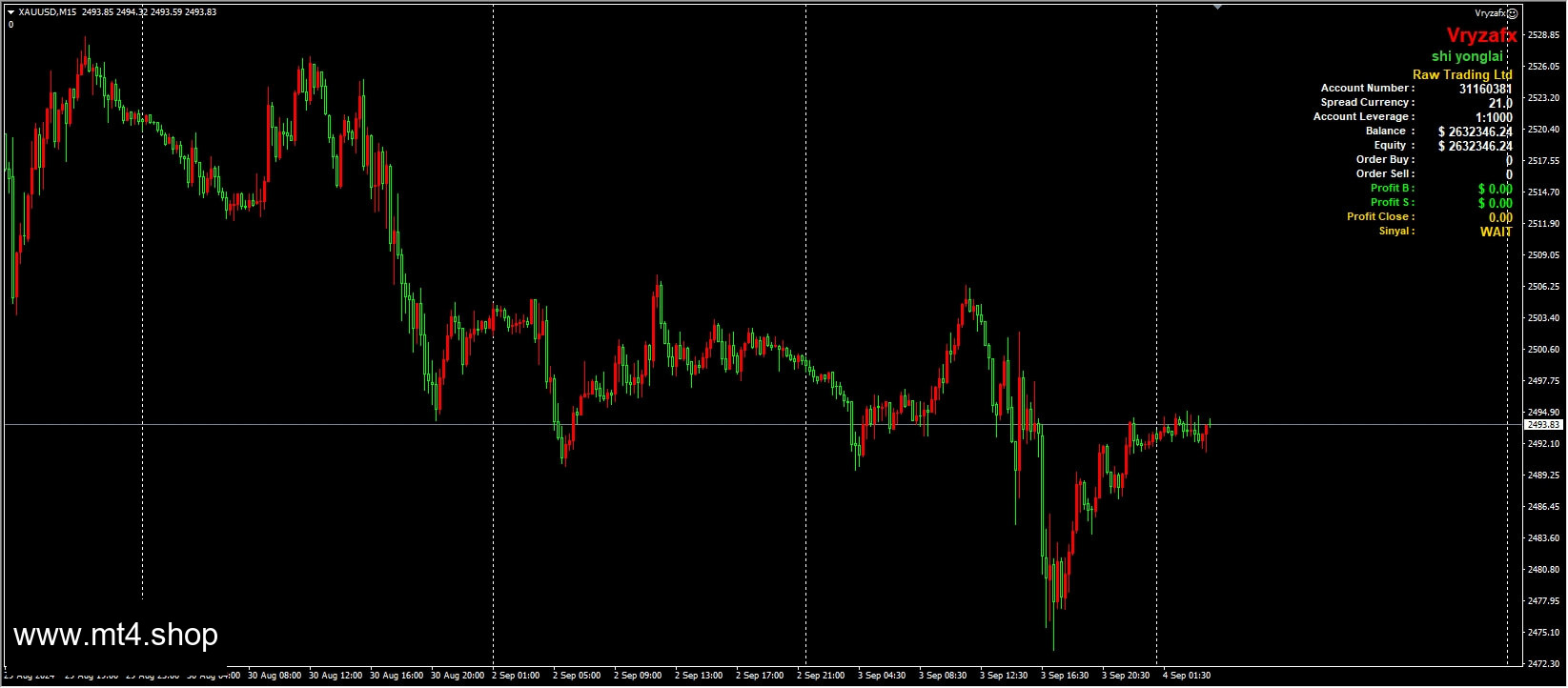
Task: Click the Vryzafx expert advisor smiley icon
Action: coord(1512,13)
